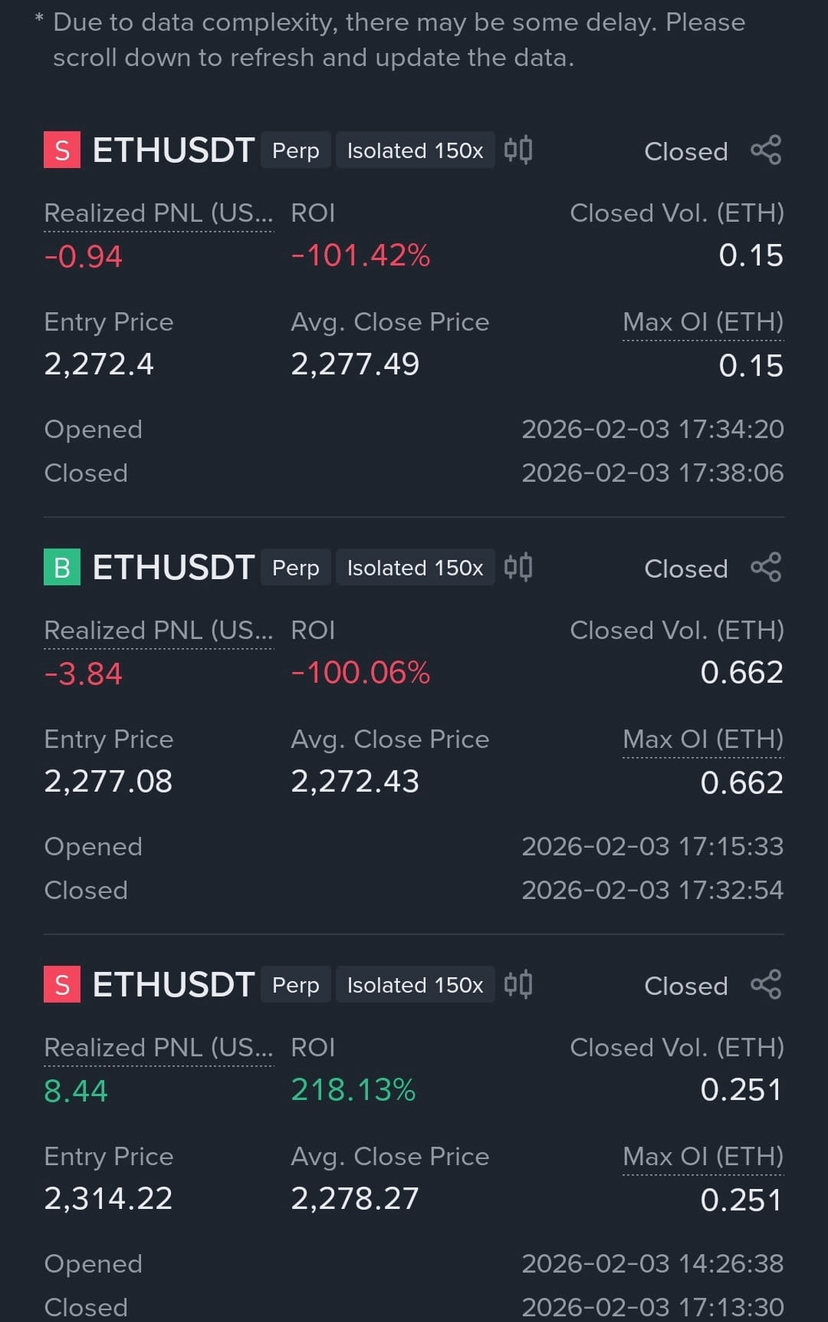The image size is (828, 1322).
Task: Tap Max OI (ETH) label with 0.15
Action: click(x=703, y=322)
